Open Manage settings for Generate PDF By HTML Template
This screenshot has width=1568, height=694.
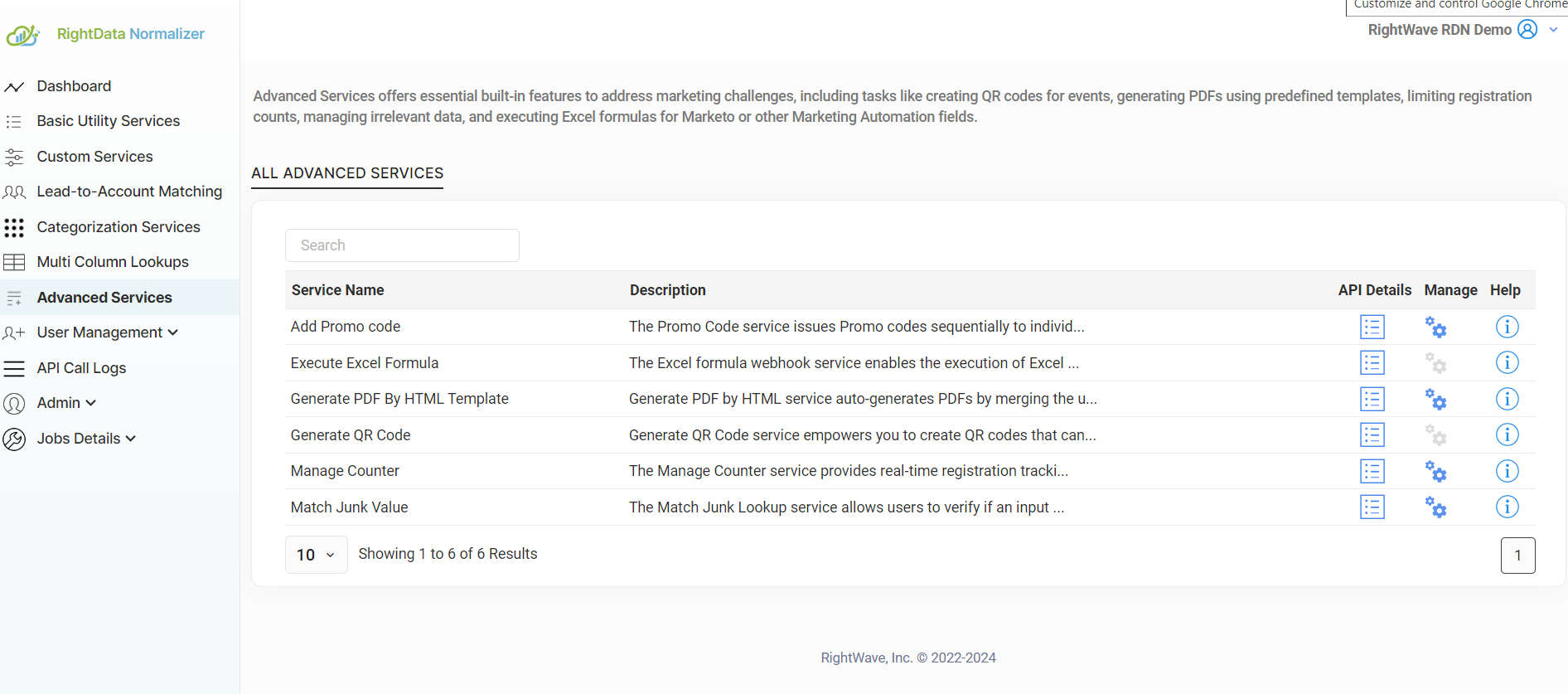click(x=1435, y=400)
